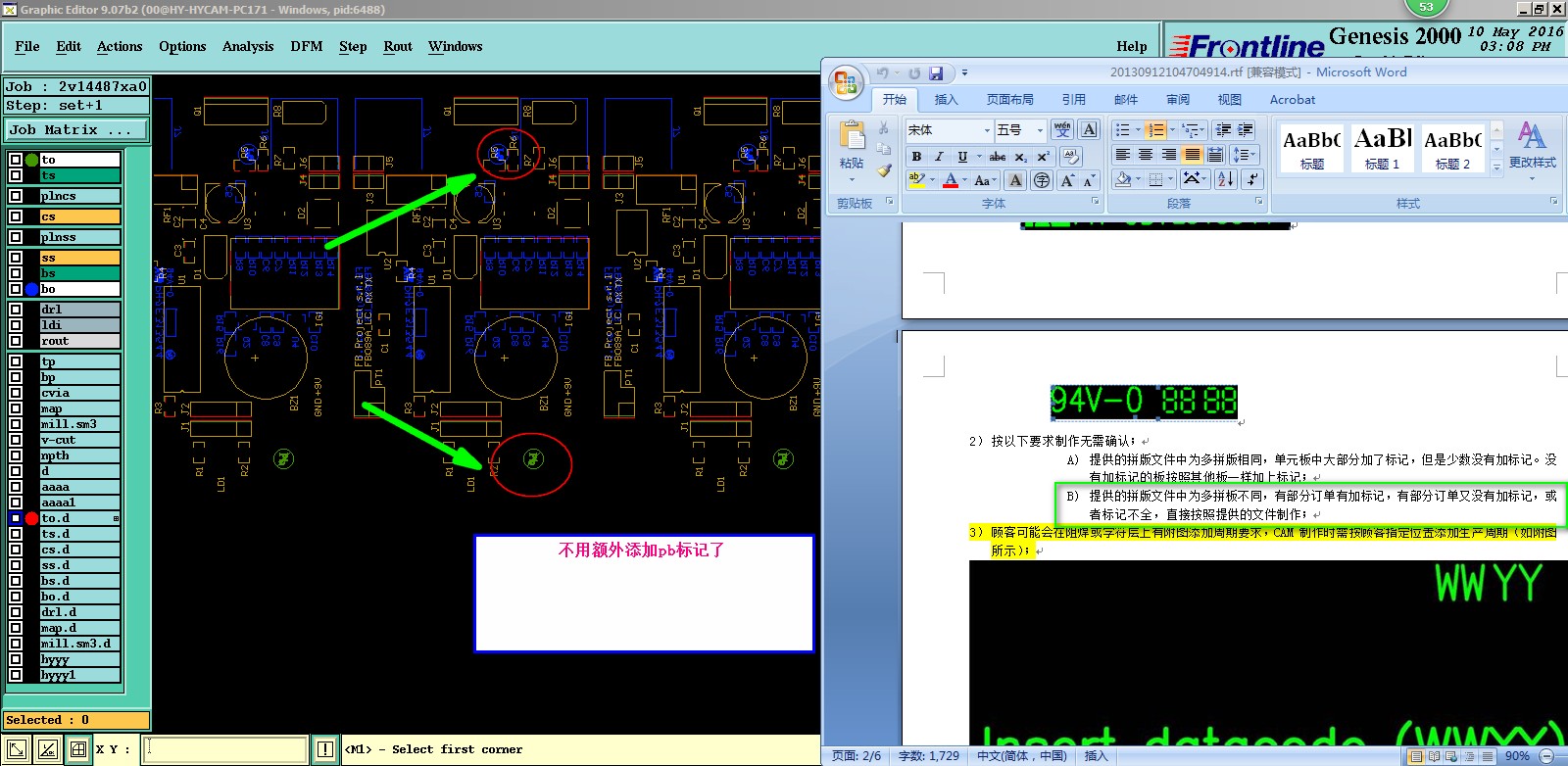Image resolution: width=1568 pixels, height=766 pixels.
Task: Open the Help menu in Genesis
Action: click(x=1132, y=46)
